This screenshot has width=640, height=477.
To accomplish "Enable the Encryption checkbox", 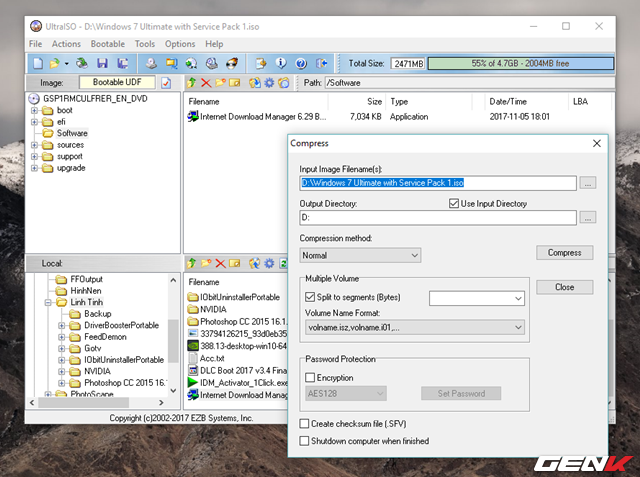I will tap(310, 377).
